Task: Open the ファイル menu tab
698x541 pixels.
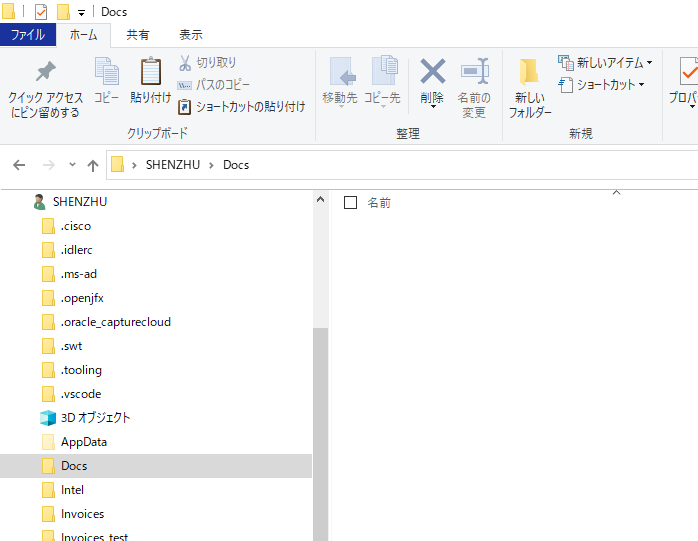Action: pyautogui.click(x=28, y=35)
